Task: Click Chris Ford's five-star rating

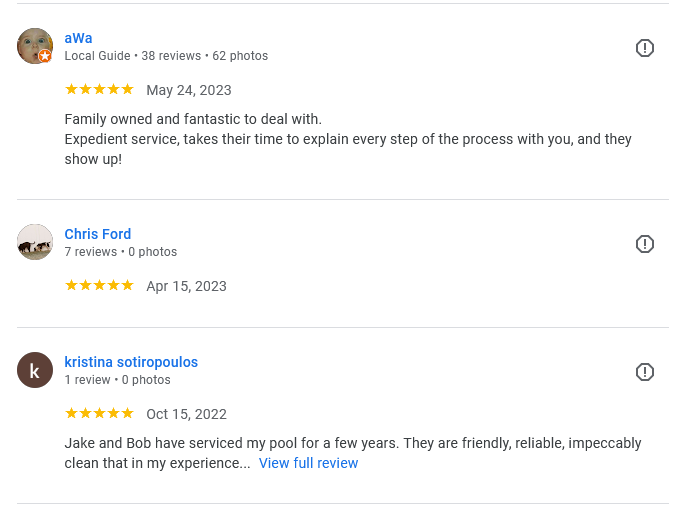Action: [99, 286]
